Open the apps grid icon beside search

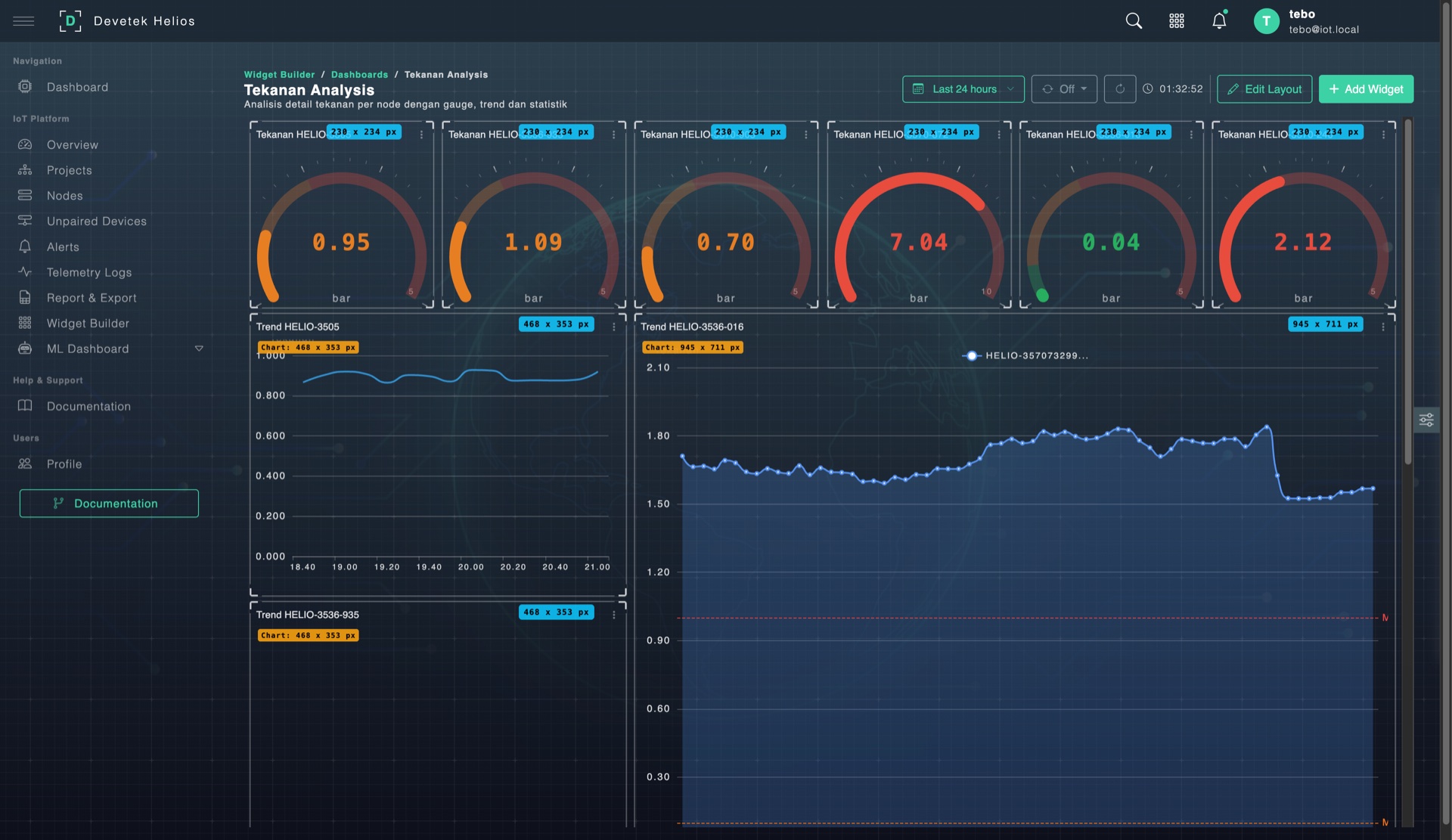pyautogui.click(x=1177, y=20)
